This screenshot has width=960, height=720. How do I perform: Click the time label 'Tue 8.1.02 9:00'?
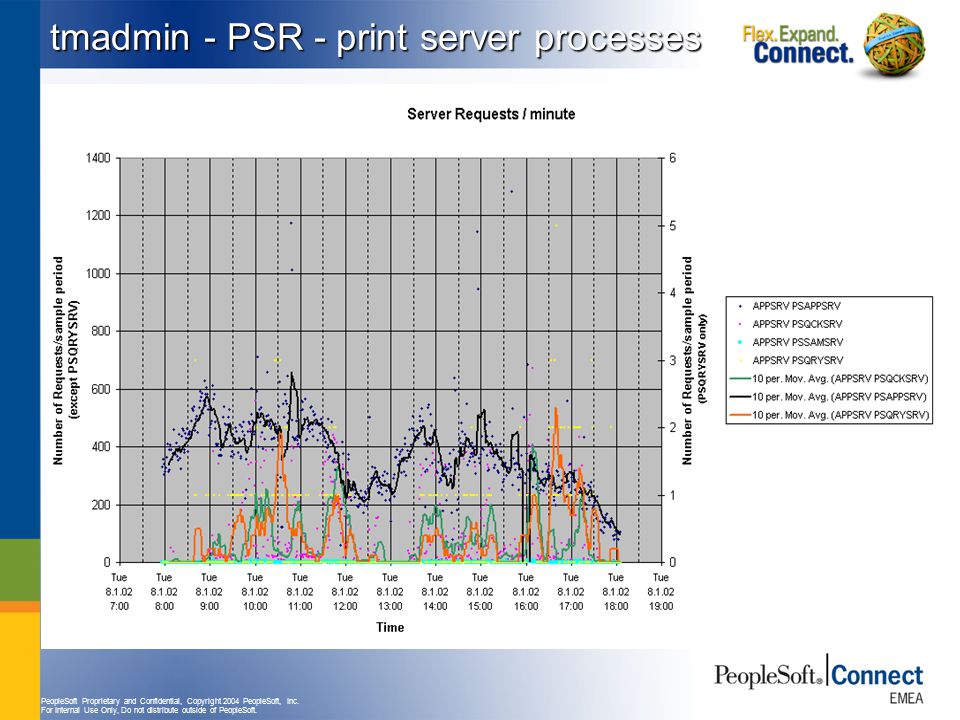tap(209, 591)
